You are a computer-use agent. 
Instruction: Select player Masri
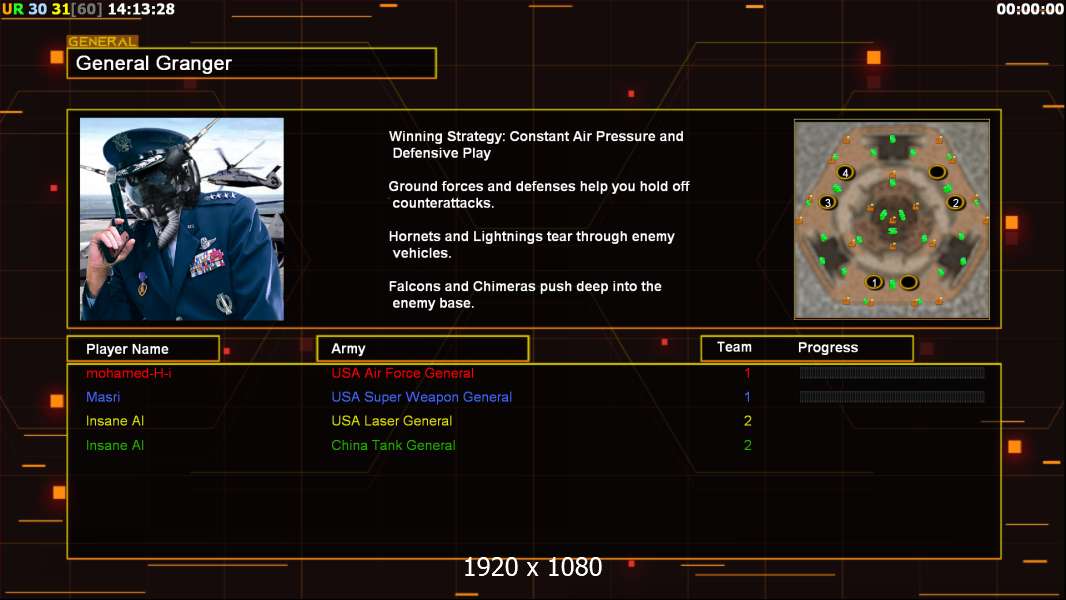click(103, 397)
